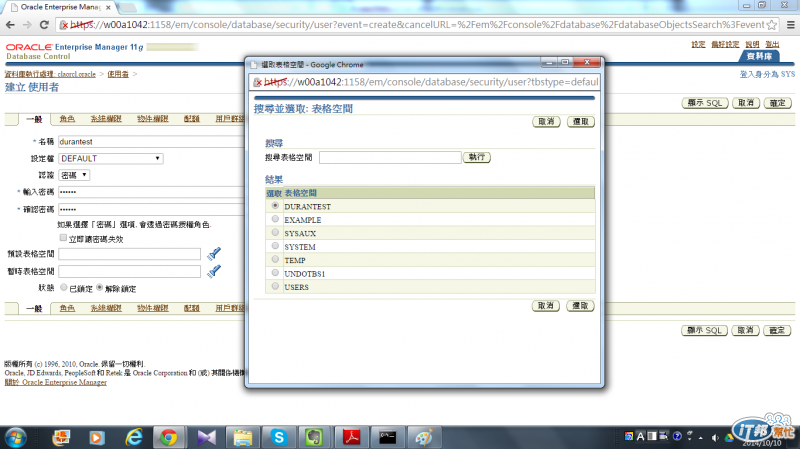Open the 角色 tab in upper tab bar
This screenshot has height=449, width=800.
(67, 119)
